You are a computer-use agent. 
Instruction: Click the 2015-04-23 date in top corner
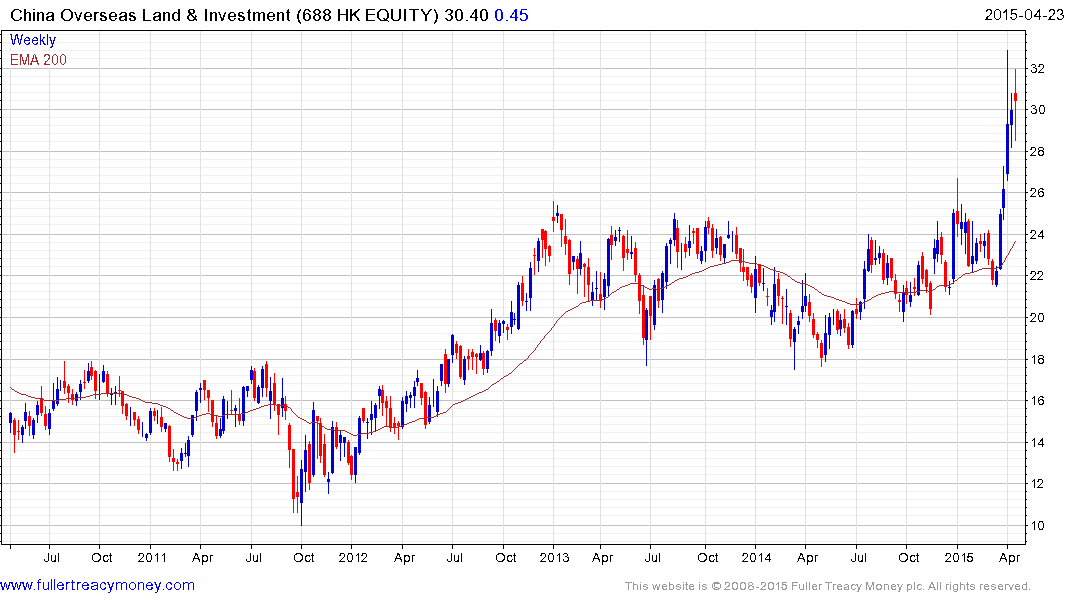click(1023, 15)
